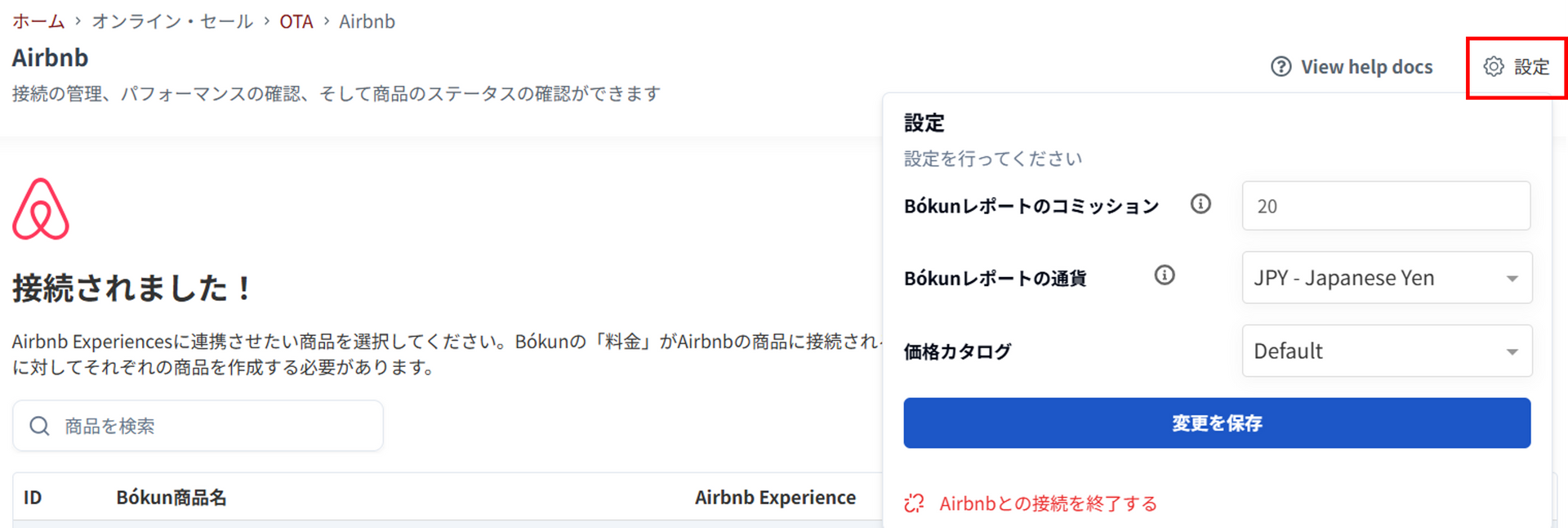Viewport: 1568px width, 528px height.
Task: Open the 価格カタログ Default dropdown
Action: [x=1385, y=351]
